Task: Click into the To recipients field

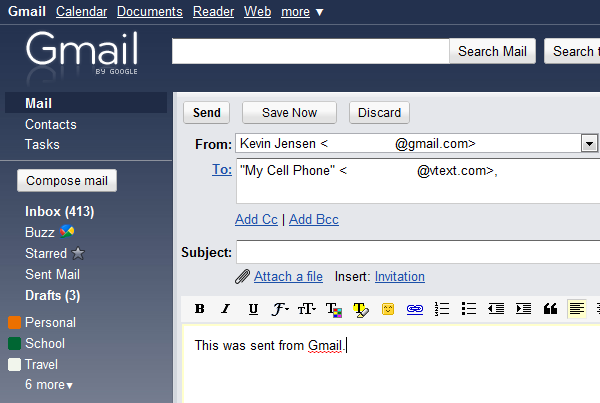Action: coord(418,181)
